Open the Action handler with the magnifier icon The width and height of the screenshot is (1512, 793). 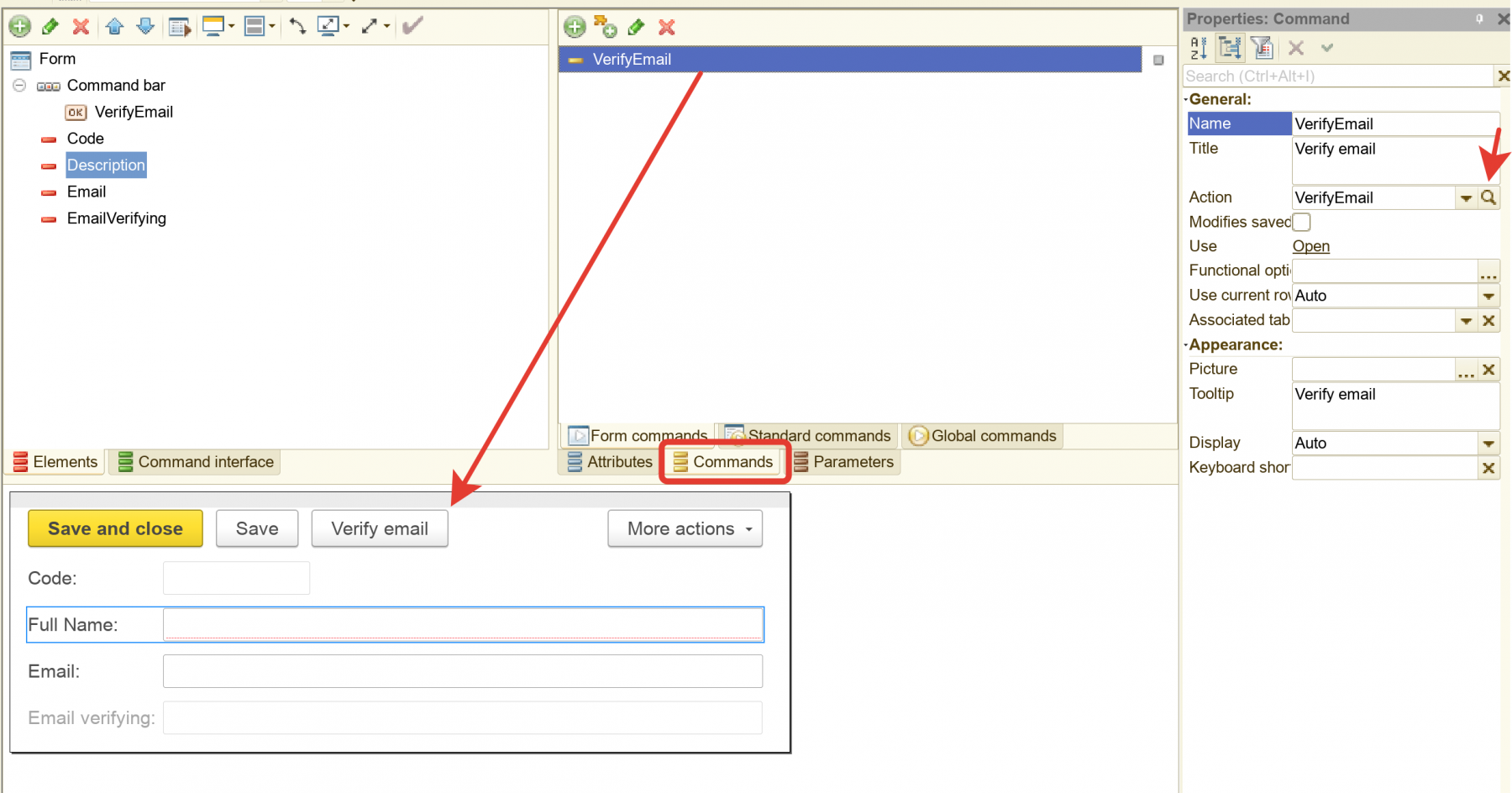(x=1488, y=198)
